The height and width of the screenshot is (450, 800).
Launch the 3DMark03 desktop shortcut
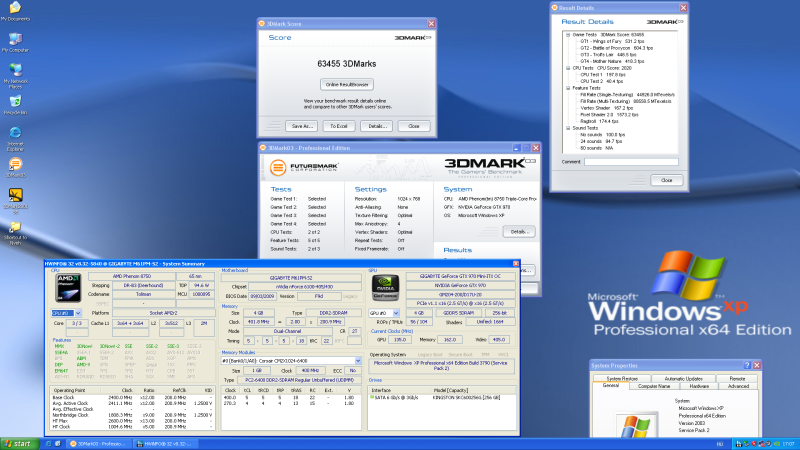click(x=15, y=167)
